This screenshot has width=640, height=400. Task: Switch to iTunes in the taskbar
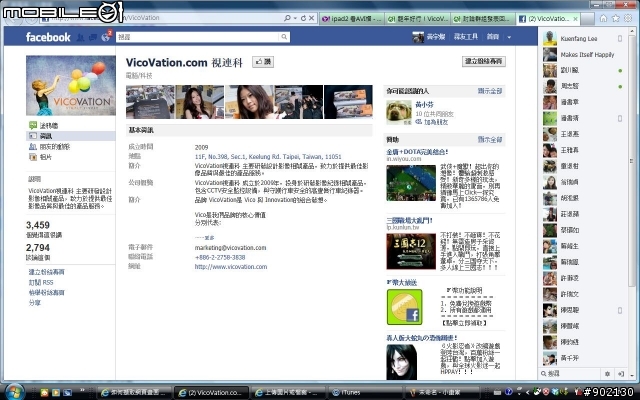[x=365, y=392]
